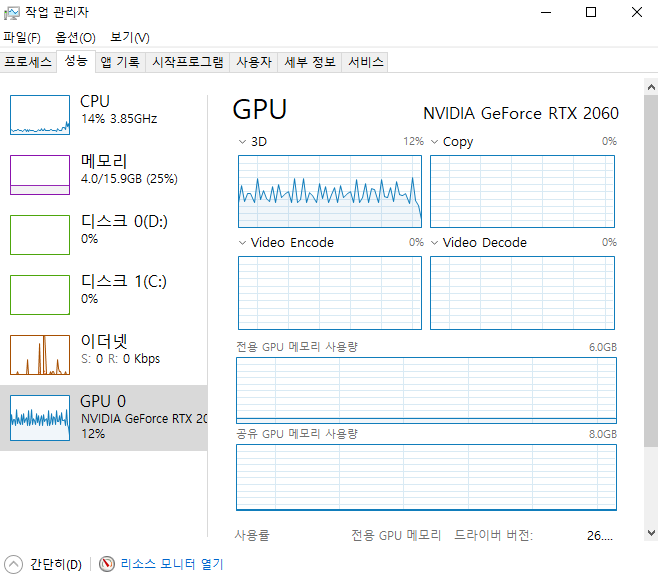Click the 간단히(D) button

pyautogui.click(x=56, y=564)
